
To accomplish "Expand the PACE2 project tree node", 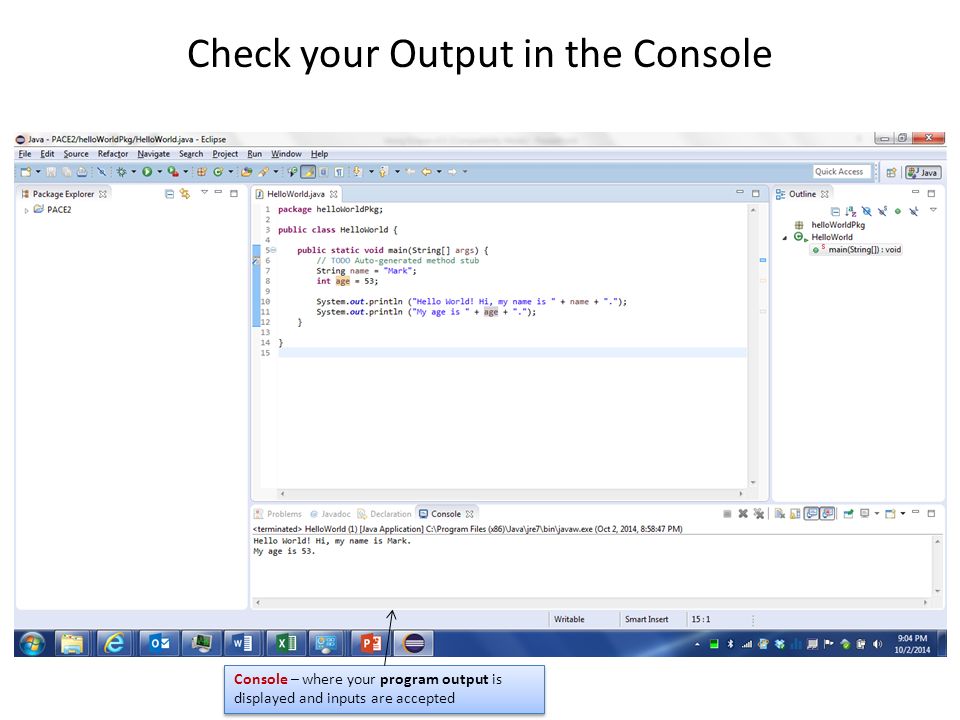I will (x=26, y=210).
